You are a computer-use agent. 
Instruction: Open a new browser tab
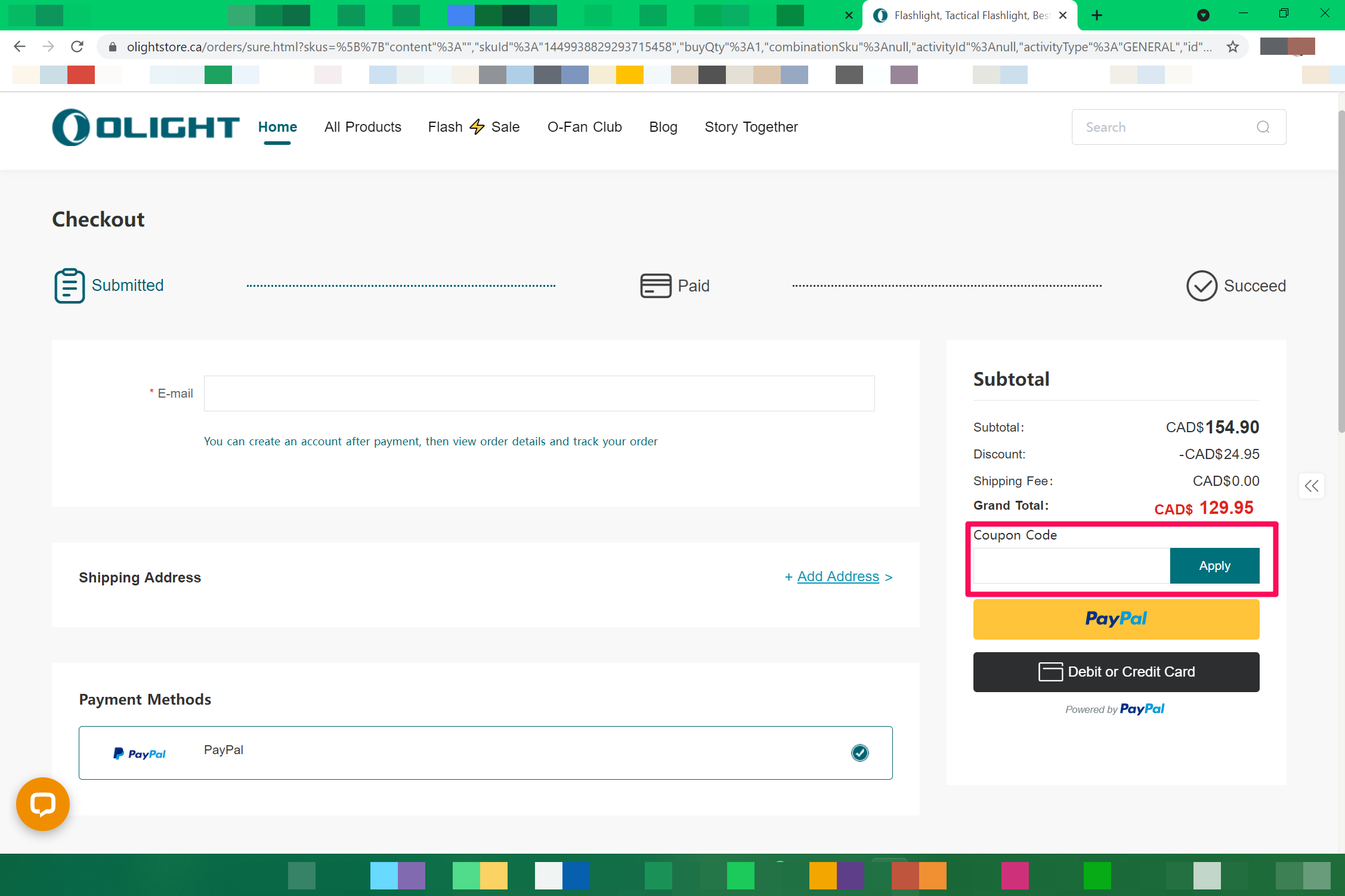coord(1097,15)
